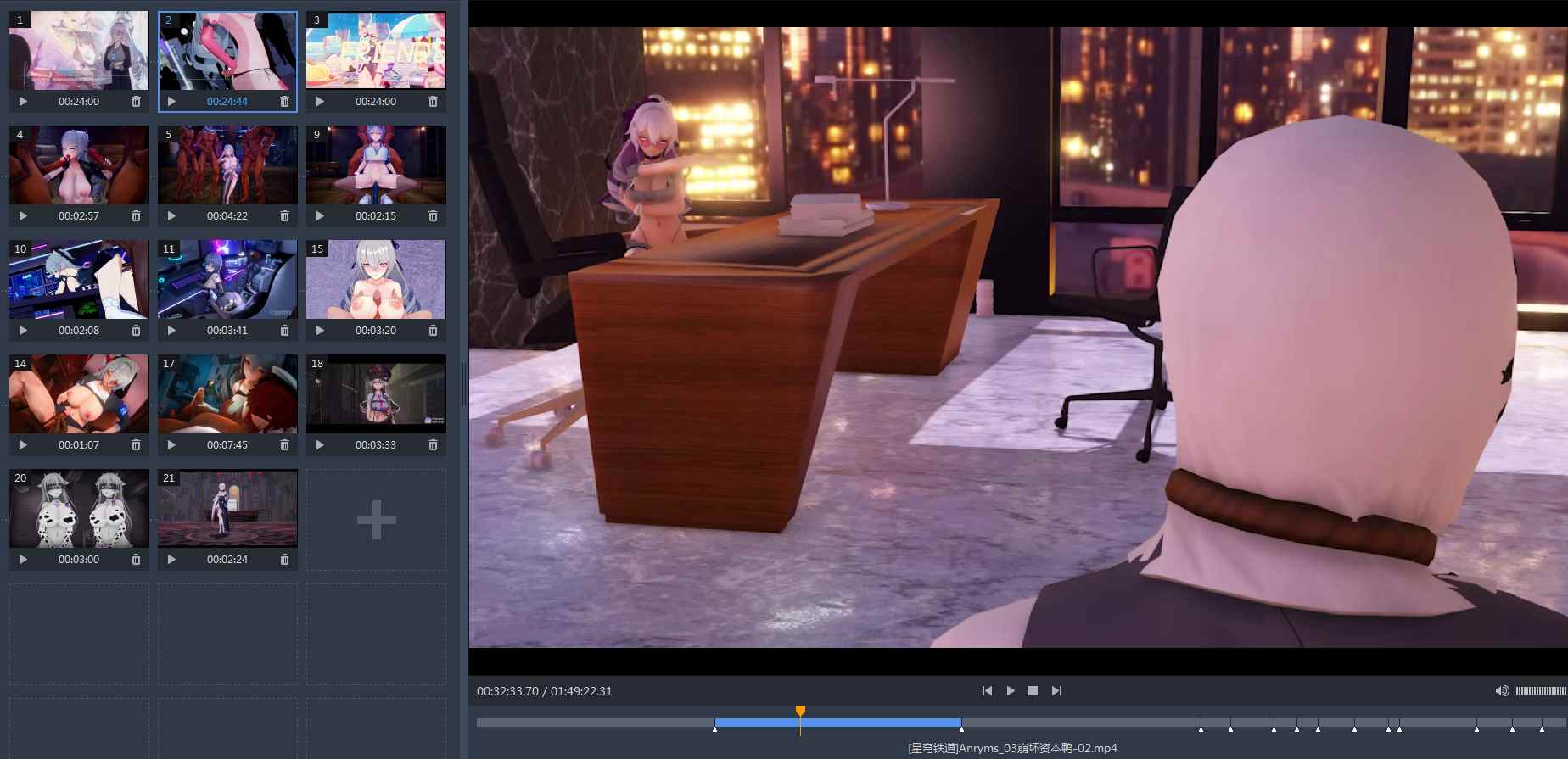Screen dimensions: 1568x759
Task: Select clip 3 thumbnail
Action: click(376, 51)
